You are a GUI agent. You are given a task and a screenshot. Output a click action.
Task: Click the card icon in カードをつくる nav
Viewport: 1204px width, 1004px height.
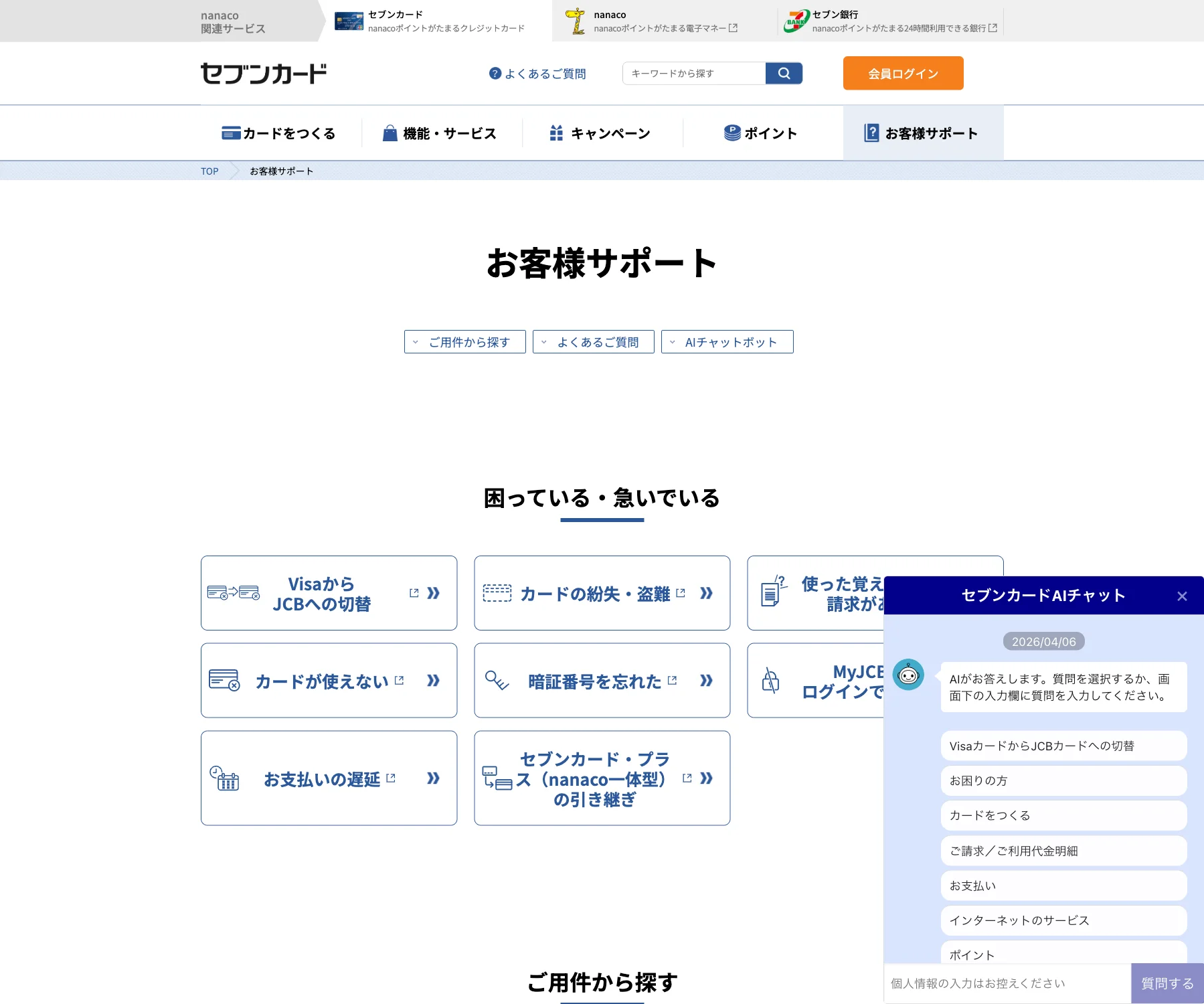pyautogui.click(x=230, y=133)
